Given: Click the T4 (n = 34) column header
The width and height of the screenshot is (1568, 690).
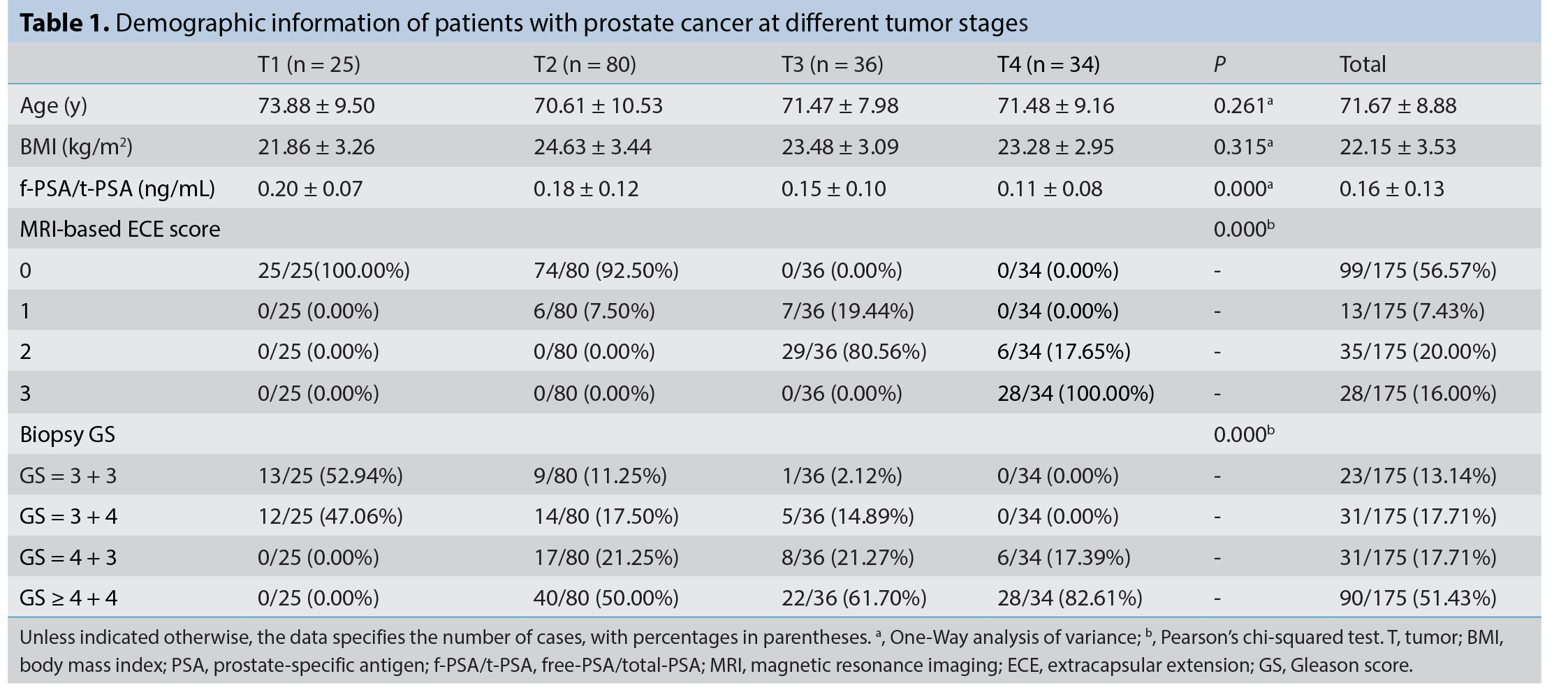Looking at the screenshot, I should pyautogui.click(x=1048, y=64).
